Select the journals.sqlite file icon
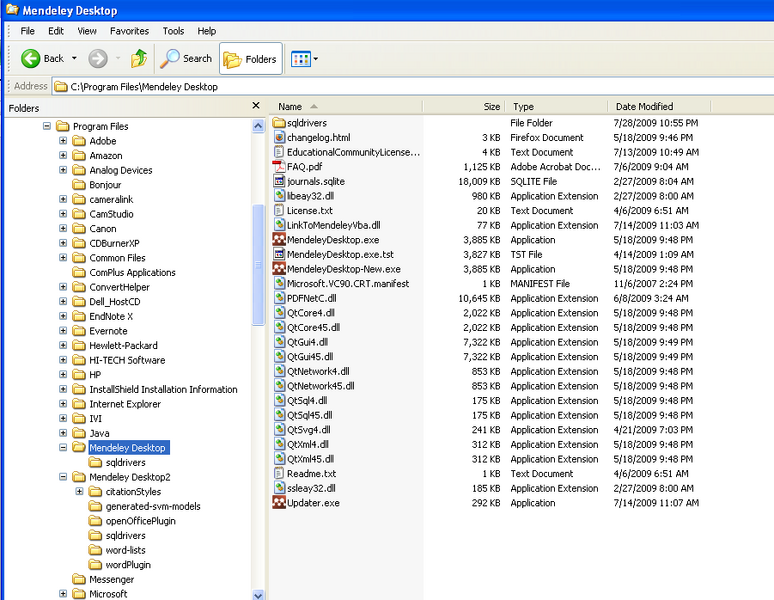Screen dimensions: 774x600 (x=279, y=181)
